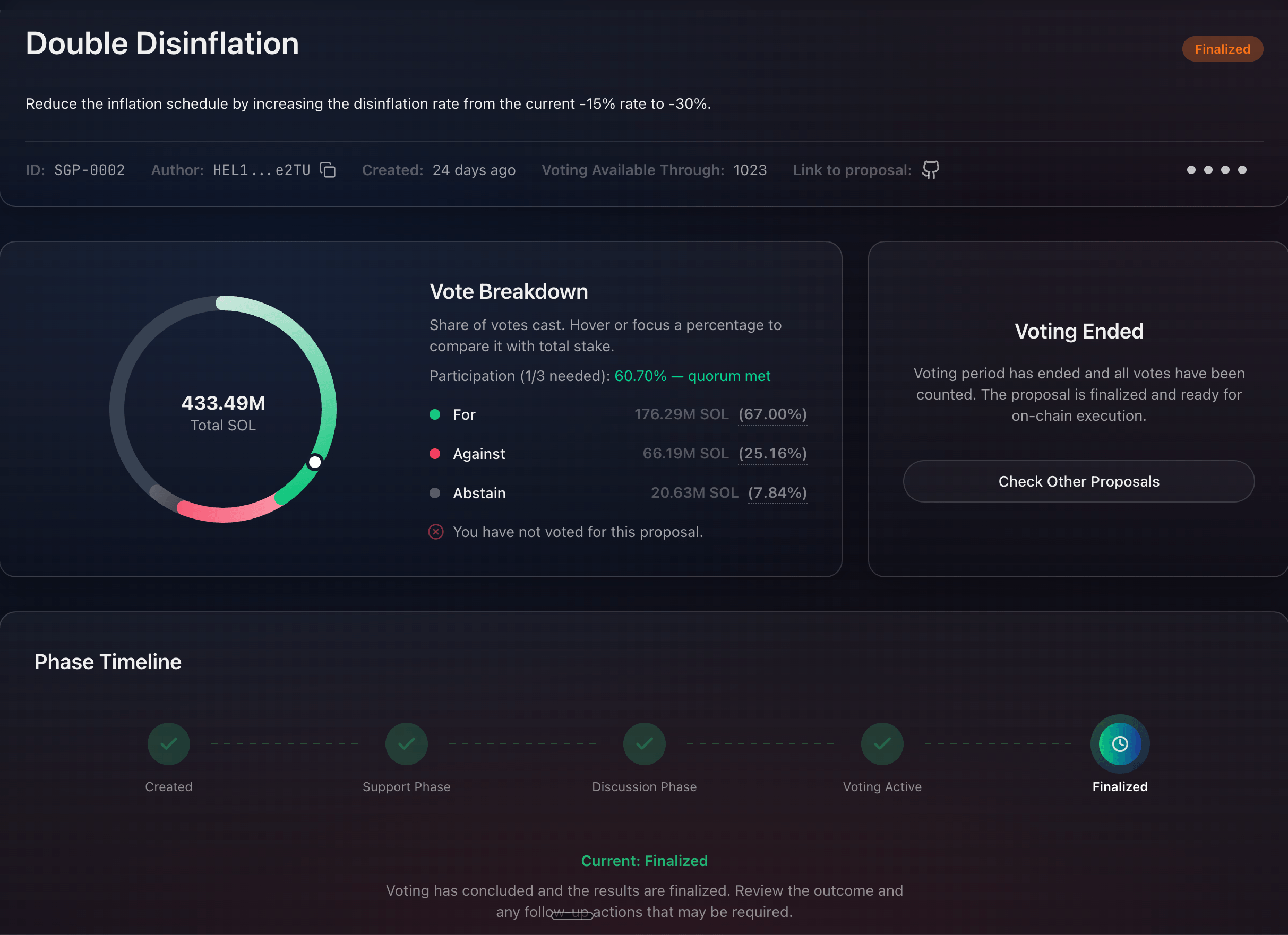
Task: Click the green For legend dot
Action: (x=435, y=414)
